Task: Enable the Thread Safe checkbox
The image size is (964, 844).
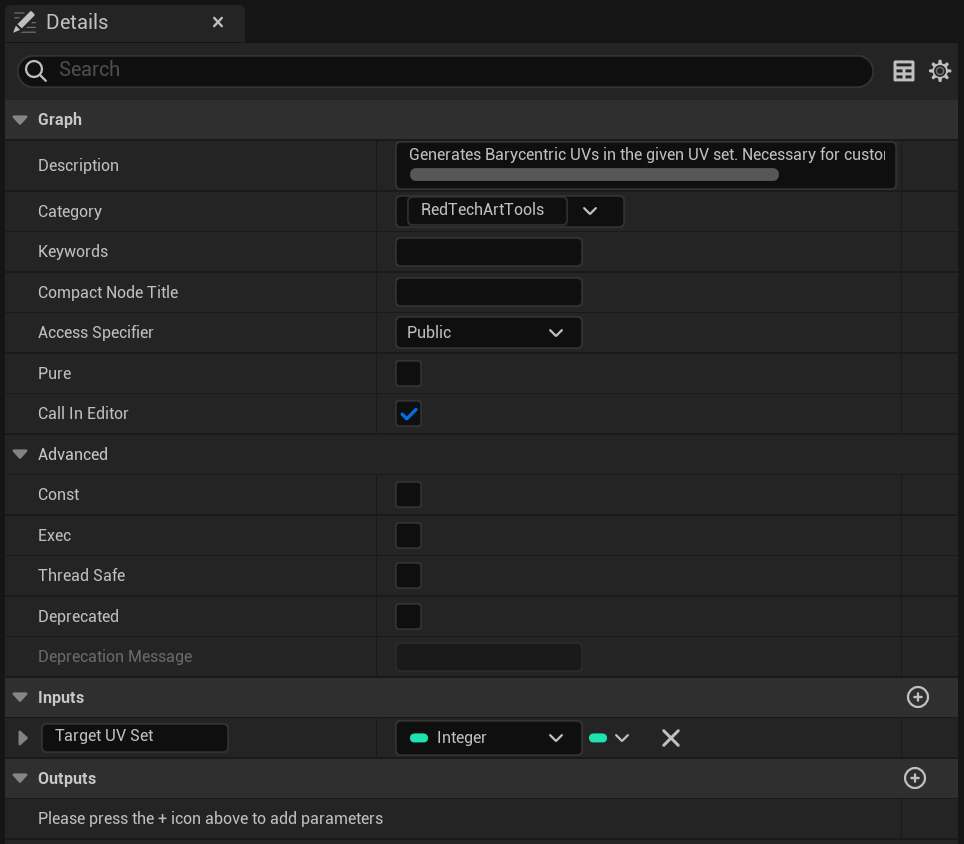Action: point(408,576)
